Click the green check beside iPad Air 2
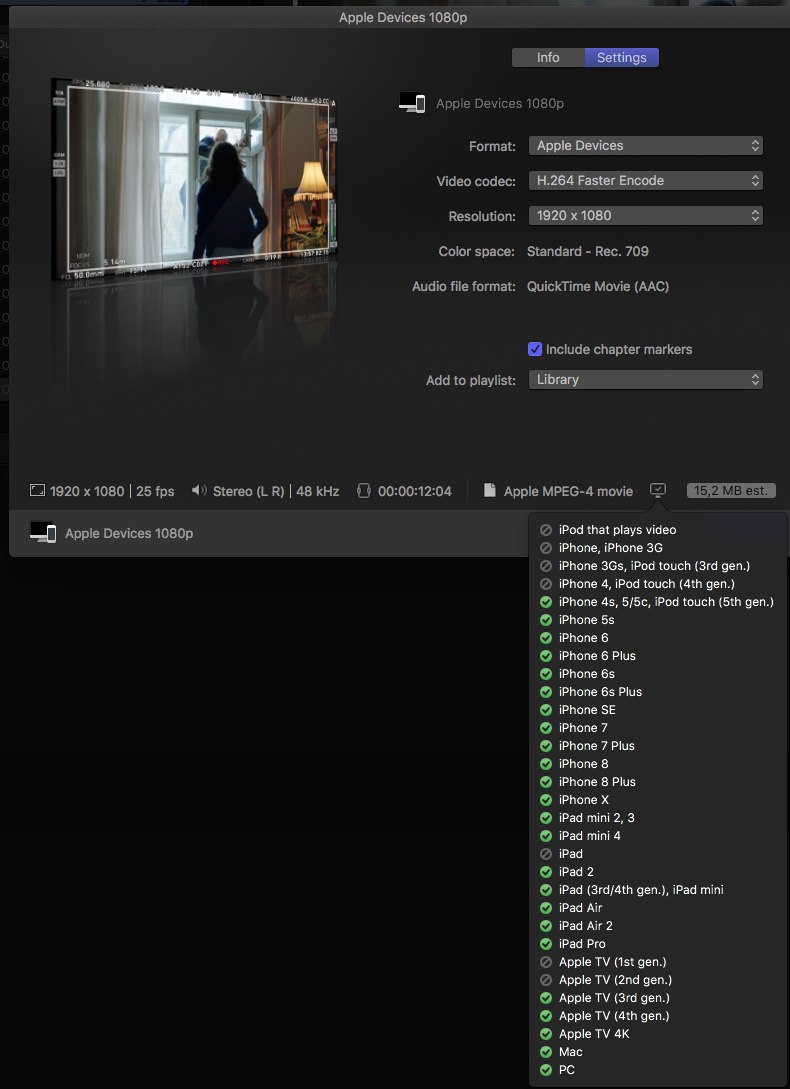 pyautogui.click(x=546, y=926)
